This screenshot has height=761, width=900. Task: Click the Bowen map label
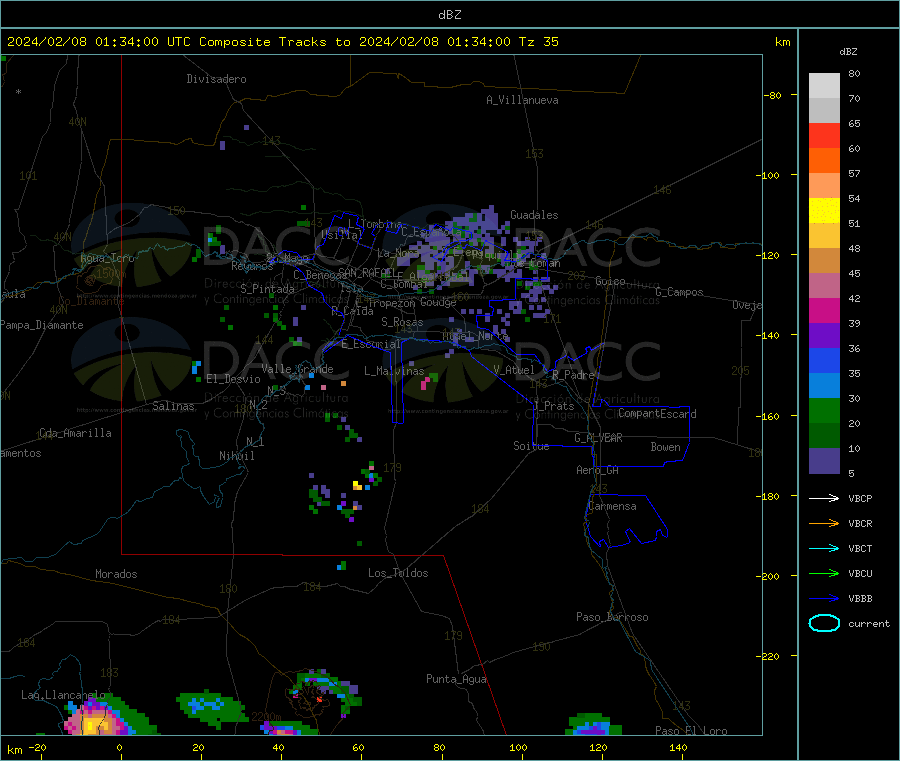[665, 447]
